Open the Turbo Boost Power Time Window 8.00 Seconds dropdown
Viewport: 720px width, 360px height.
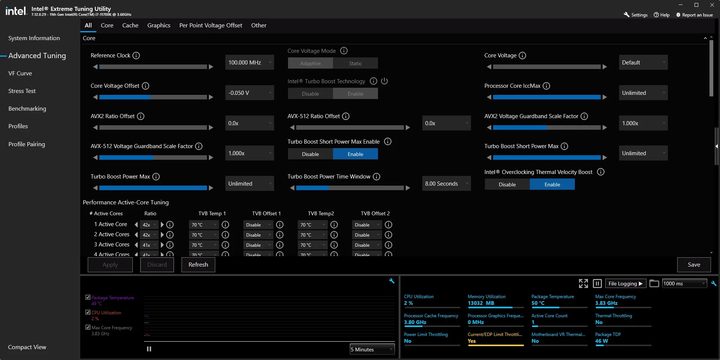point(446,183)
